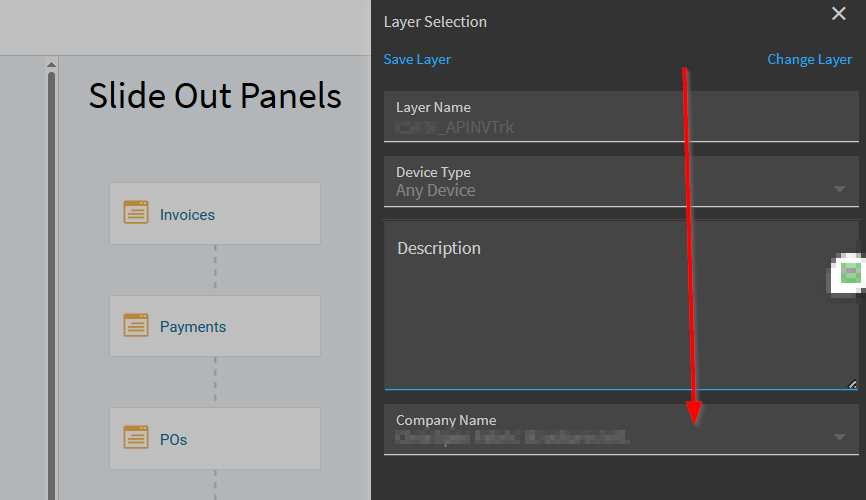Expand the Company Name dropdown arrow
Screen dimensions: 866x500
[839, 437]
